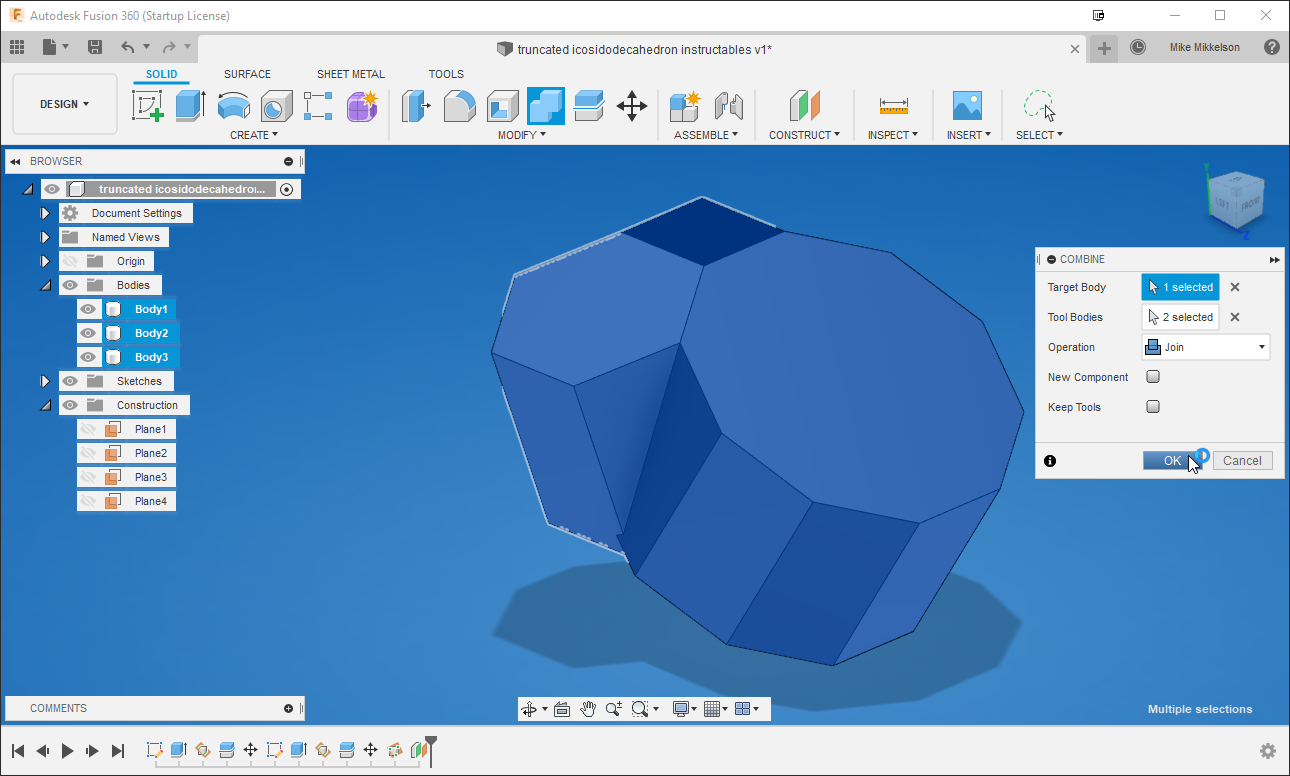Select the Extrude tool

pos(191,105)
